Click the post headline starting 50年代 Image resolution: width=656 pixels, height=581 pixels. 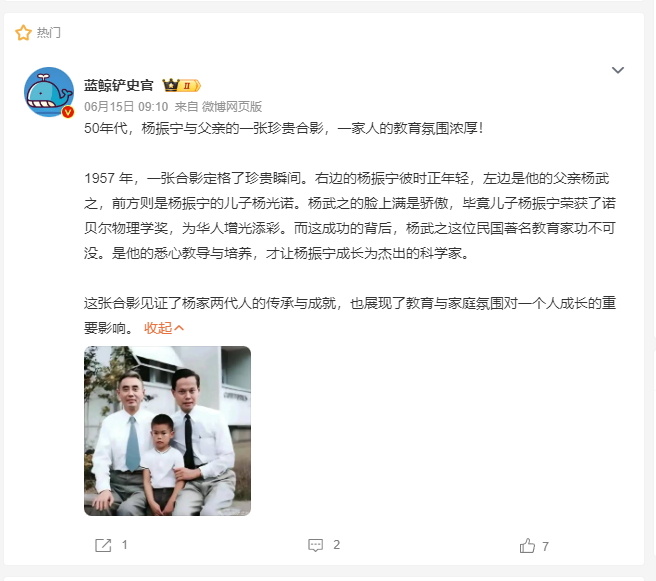pyautogui.click(x=284, y=128)
